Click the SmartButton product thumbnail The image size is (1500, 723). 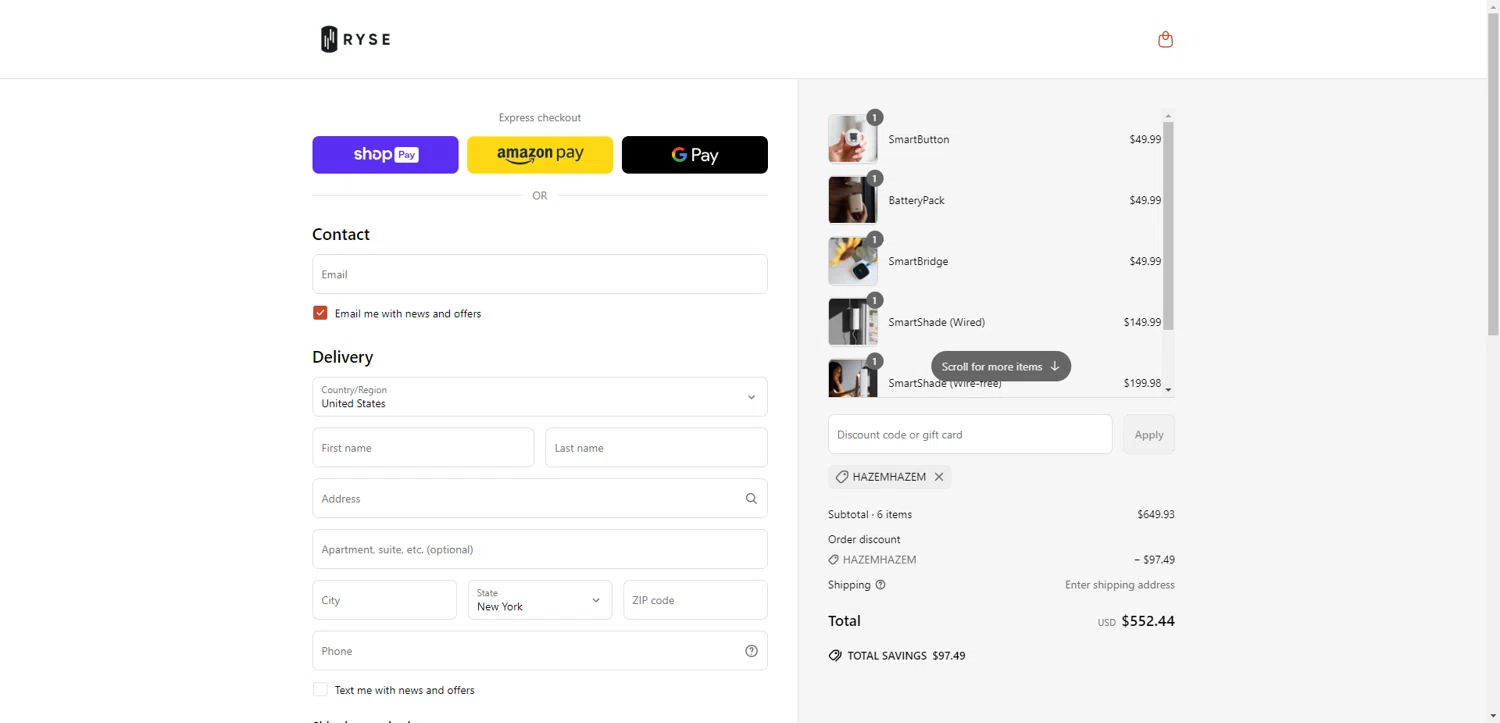852,139
